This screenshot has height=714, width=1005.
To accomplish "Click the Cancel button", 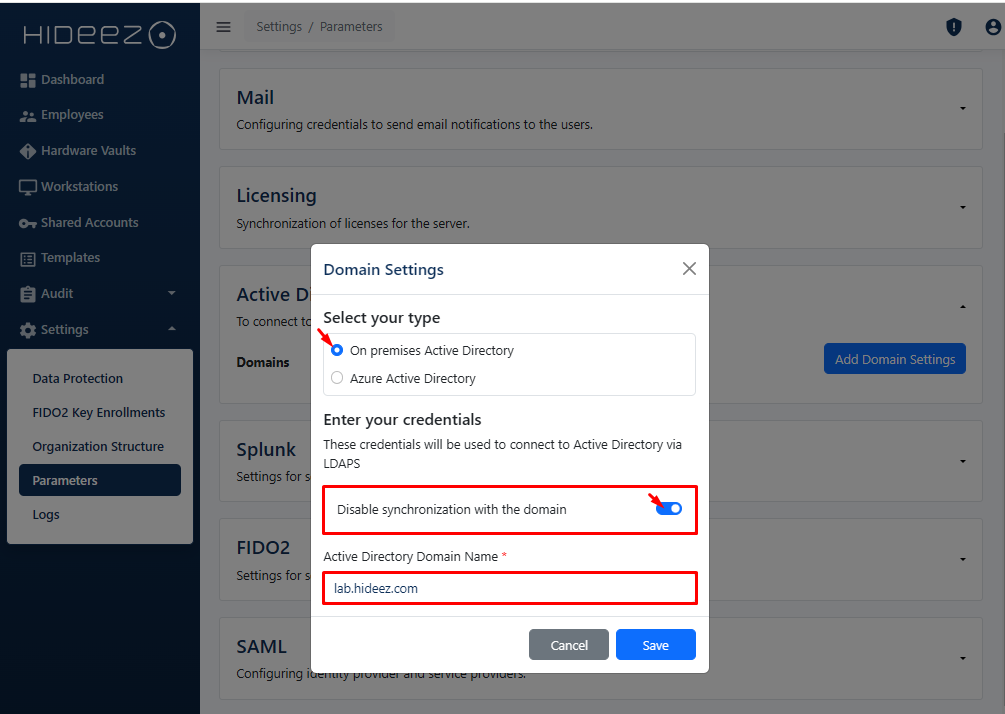I will click(x=569, y=645).
